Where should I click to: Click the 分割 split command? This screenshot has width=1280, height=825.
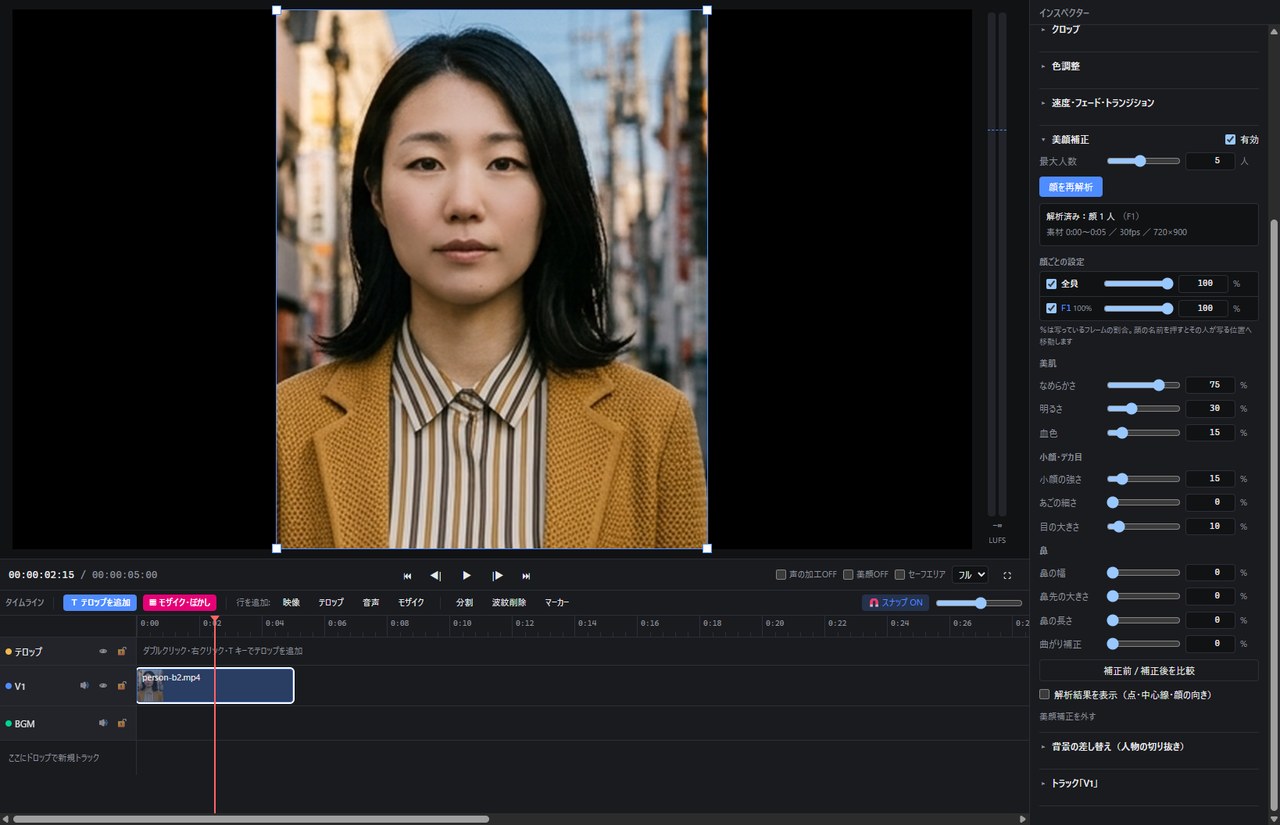click(464, 603)
